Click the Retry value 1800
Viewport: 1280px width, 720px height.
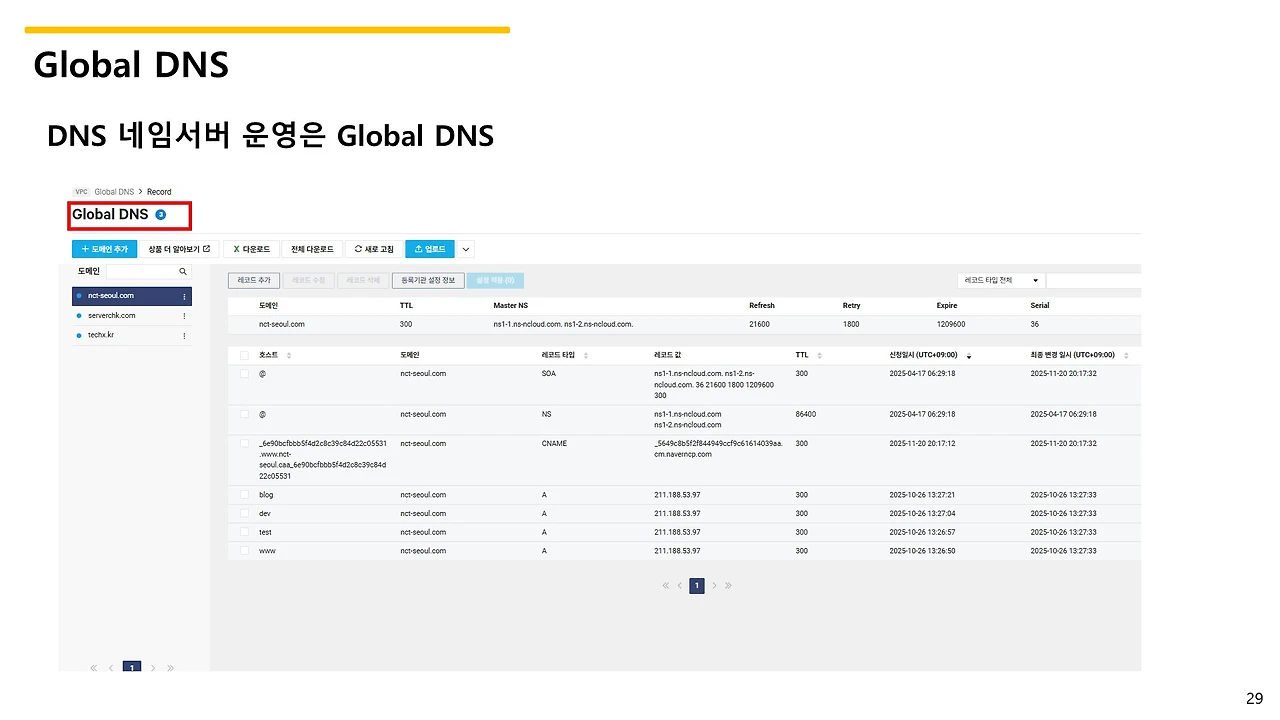pos(851,325)
